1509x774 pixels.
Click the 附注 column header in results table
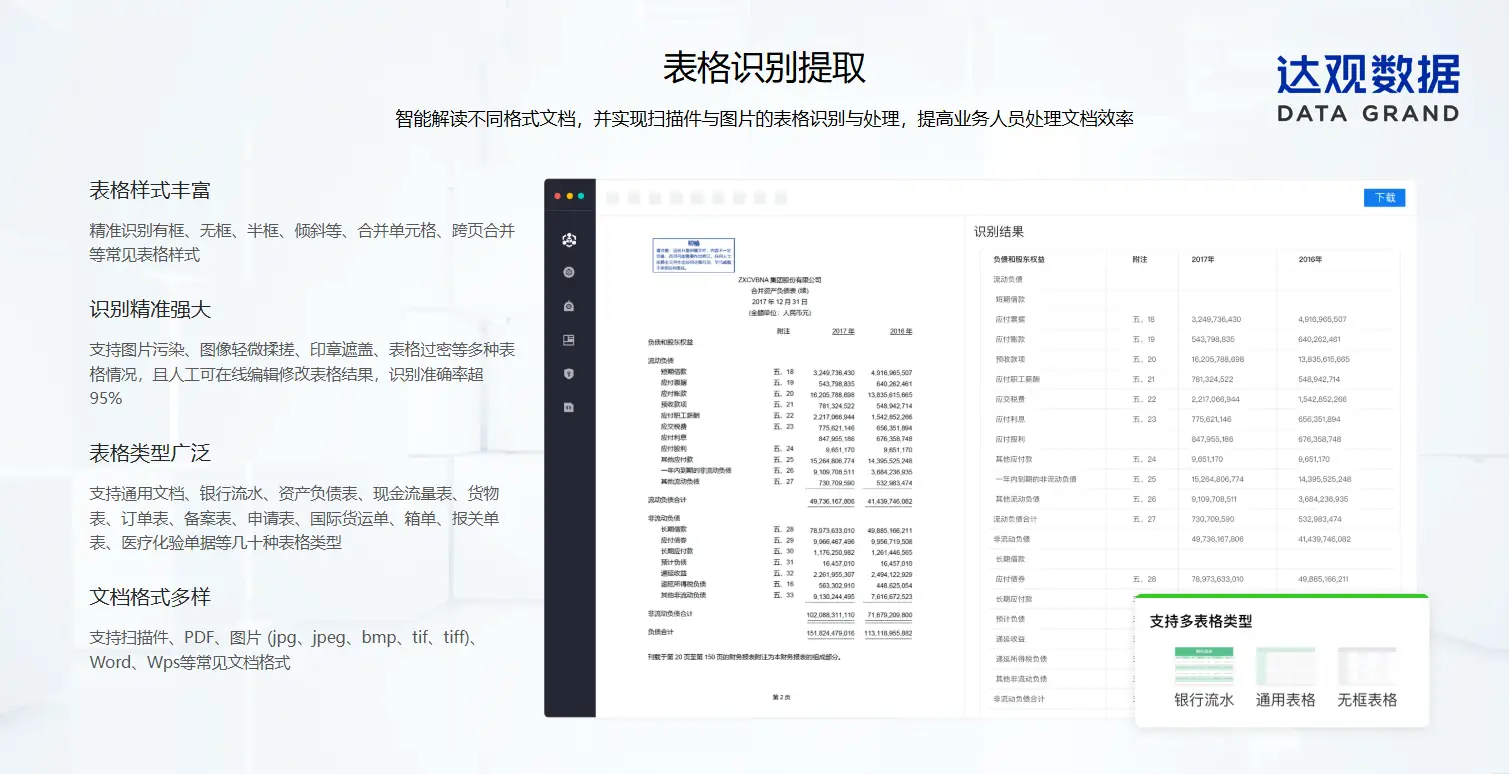click(x=1139, y=259)
